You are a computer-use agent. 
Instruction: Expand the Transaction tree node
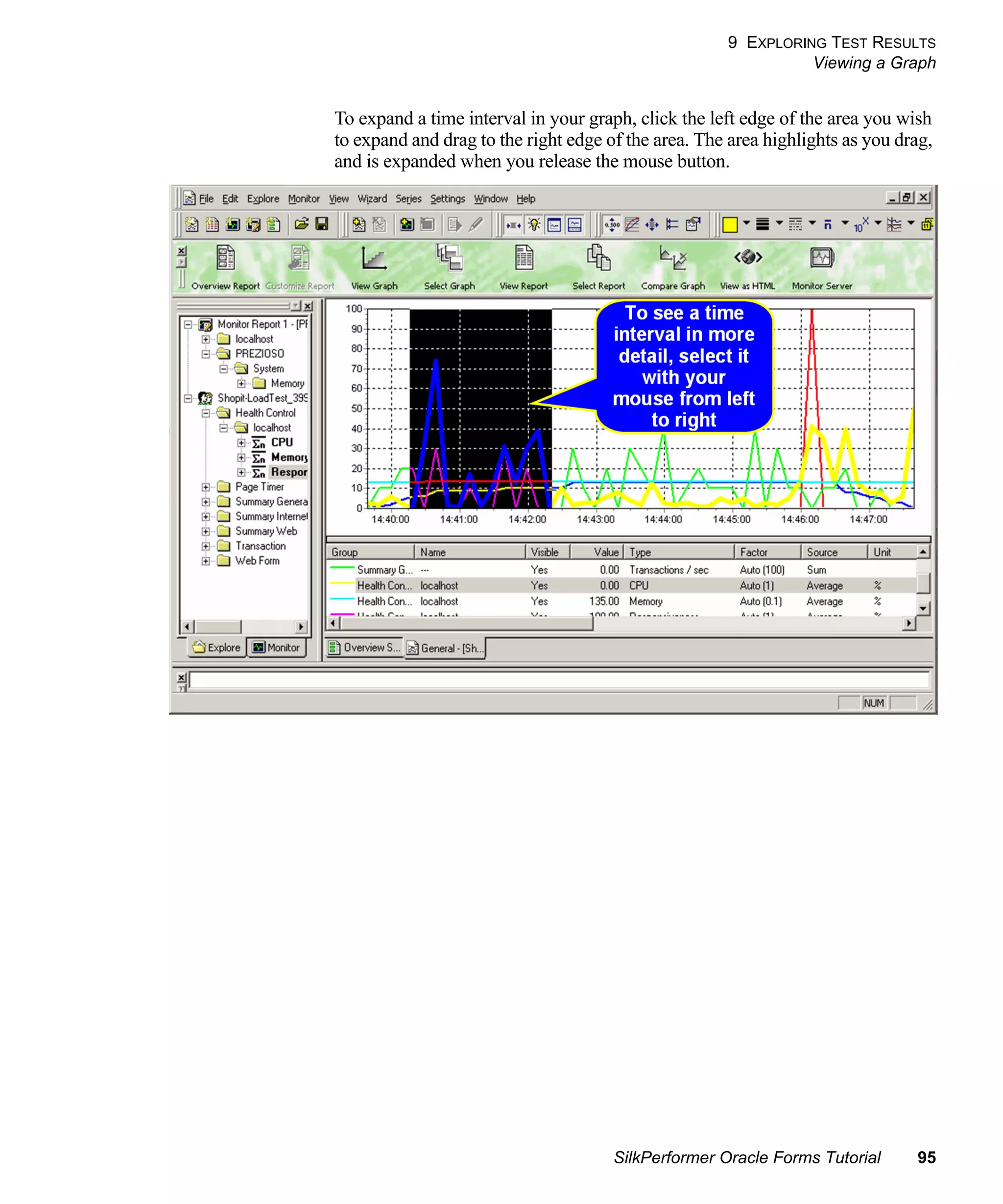coord(205,546)
